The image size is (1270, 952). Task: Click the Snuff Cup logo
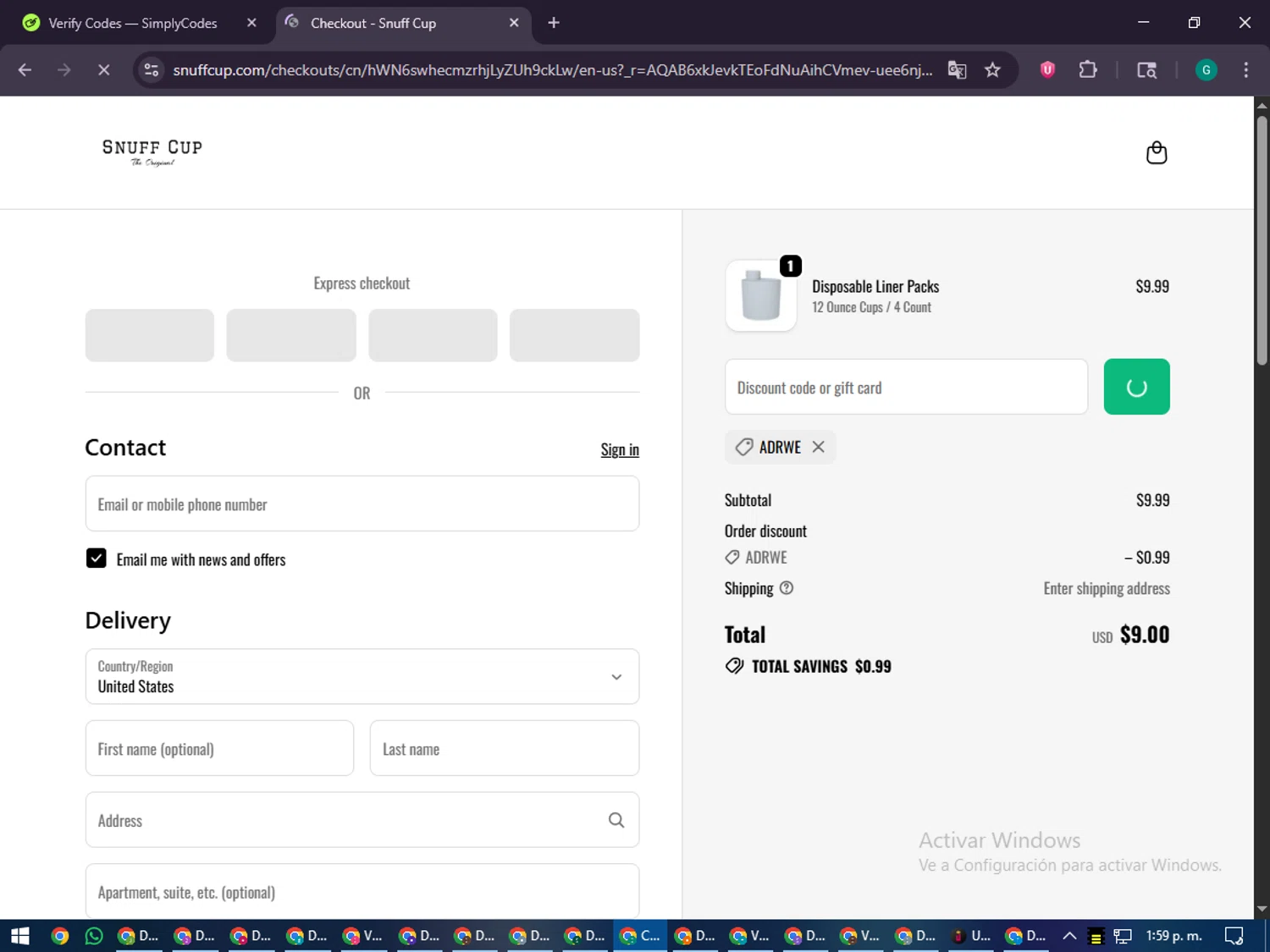point(152,152)
